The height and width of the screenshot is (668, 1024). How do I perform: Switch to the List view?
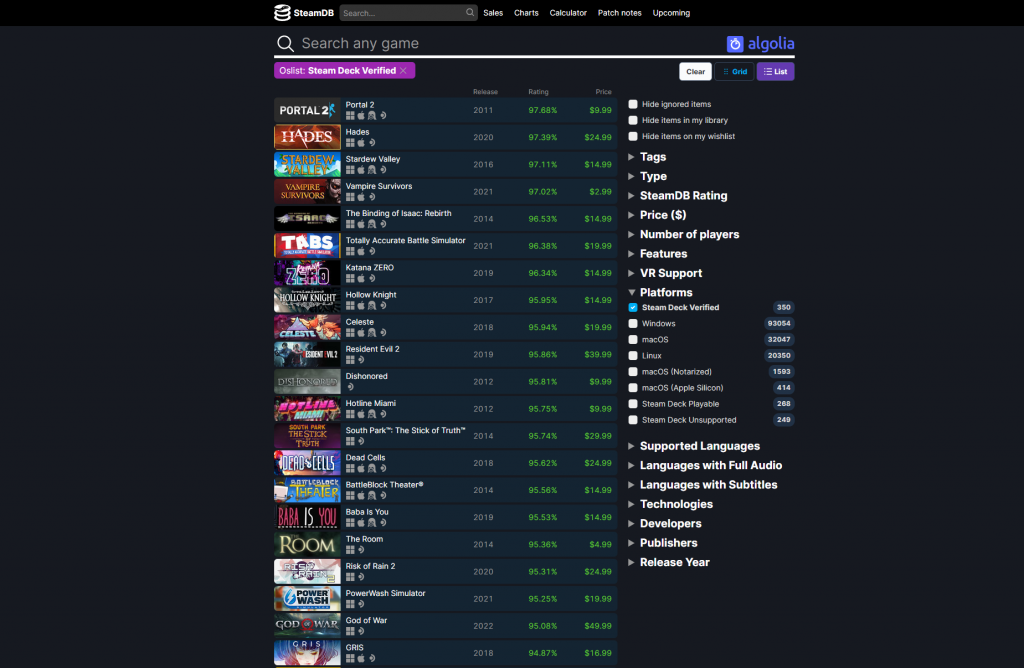pyautogui.click(x=775, y=72)
